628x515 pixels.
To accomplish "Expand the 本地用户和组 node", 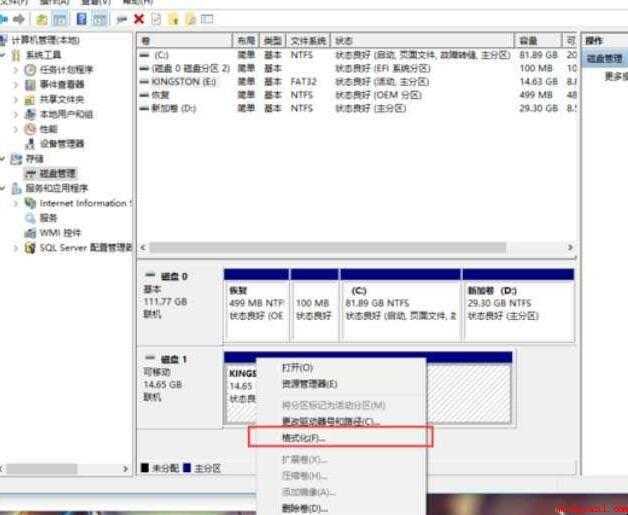I will pyautogui.click(x=16, y=114).
